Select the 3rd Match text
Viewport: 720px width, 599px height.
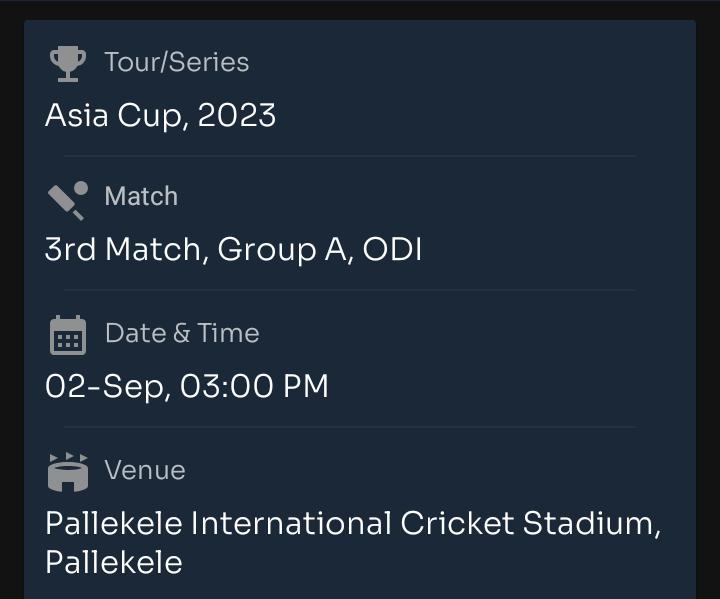pos(125,250)
